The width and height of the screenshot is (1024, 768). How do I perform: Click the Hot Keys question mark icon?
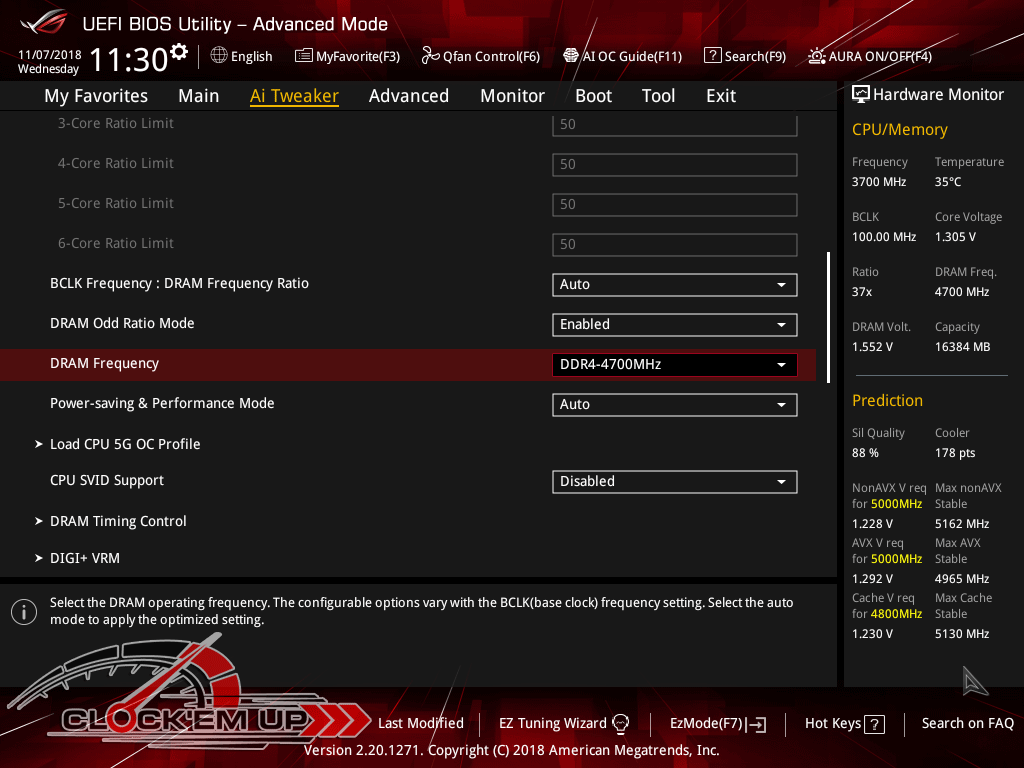pos(874,724)
